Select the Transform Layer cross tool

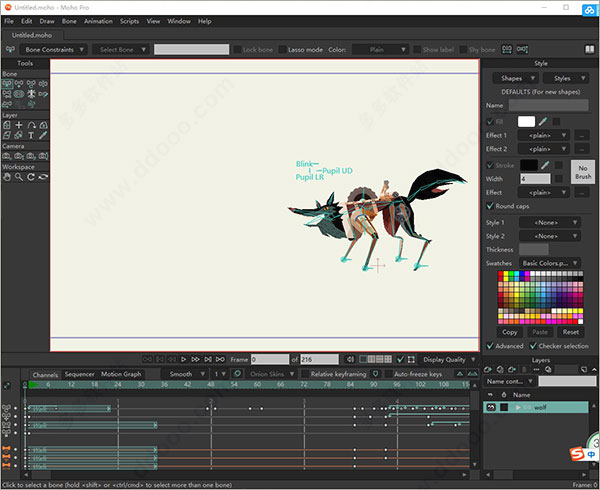[19, 125]
